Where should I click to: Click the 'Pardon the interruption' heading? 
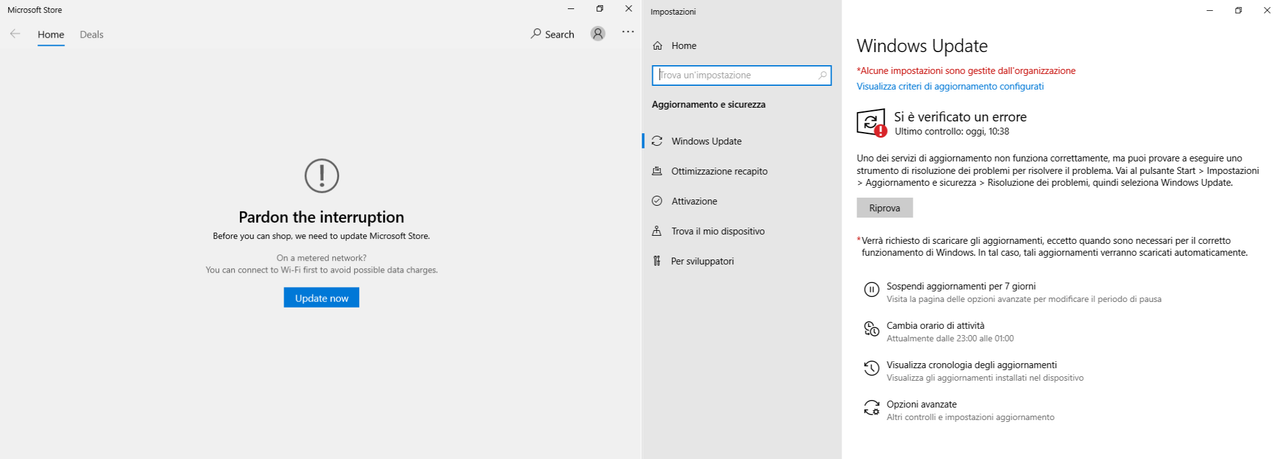tap(321, 217)
